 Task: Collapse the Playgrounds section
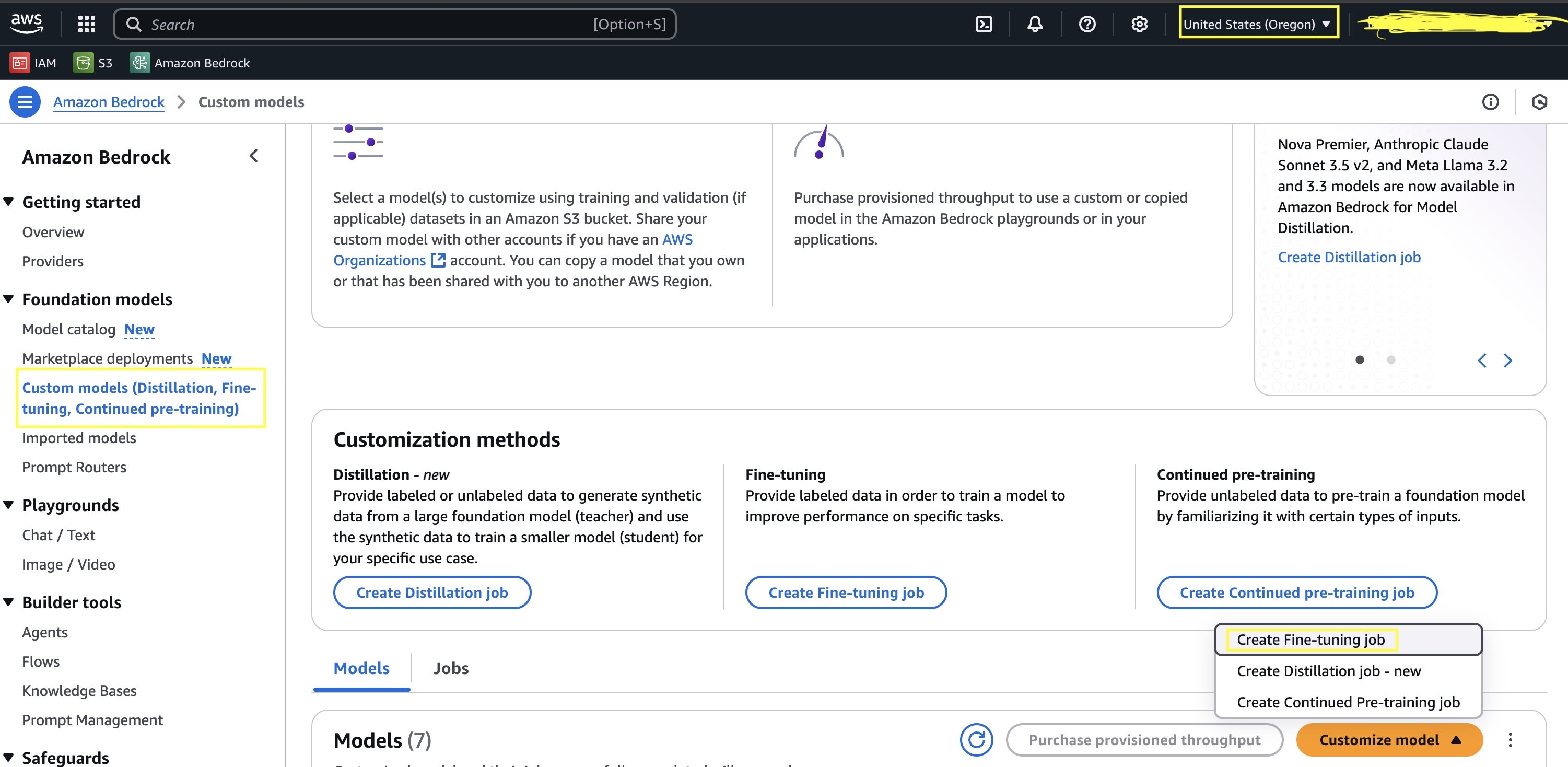(x=8, y=505)
